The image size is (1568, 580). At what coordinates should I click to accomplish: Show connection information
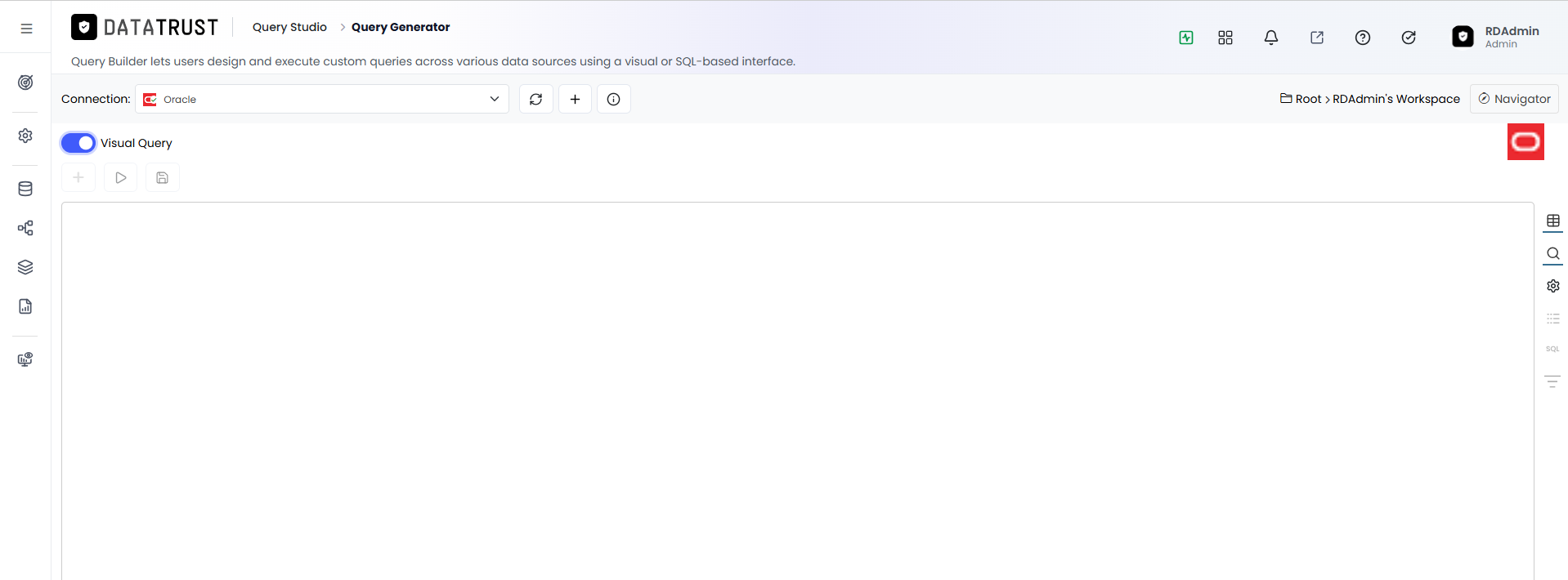pos(614,99)
